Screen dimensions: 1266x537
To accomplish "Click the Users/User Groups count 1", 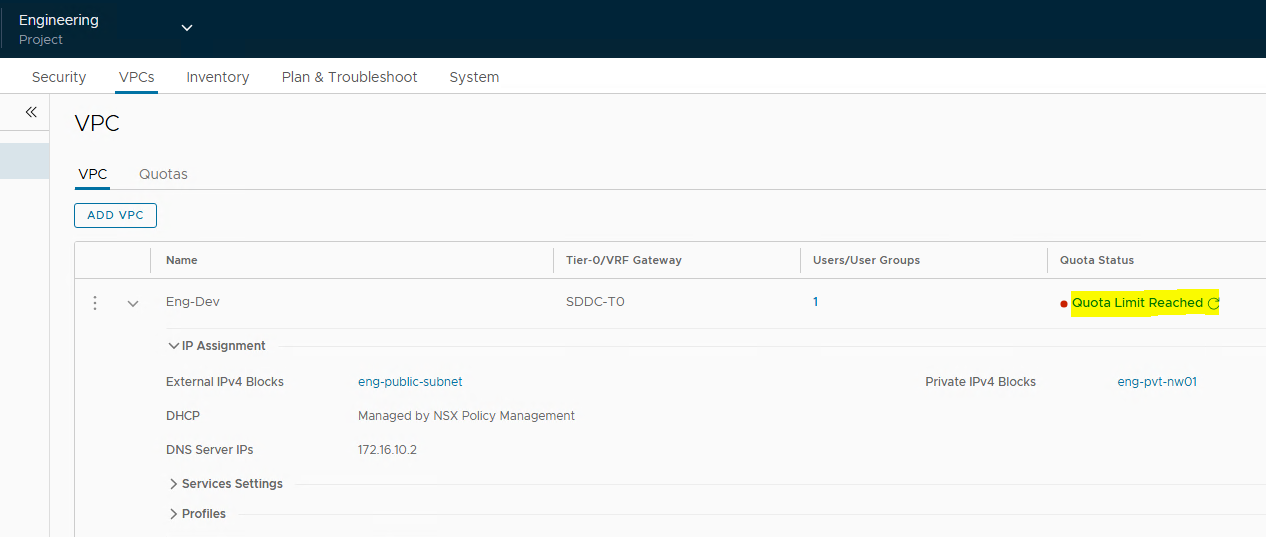I will point(815,302).
